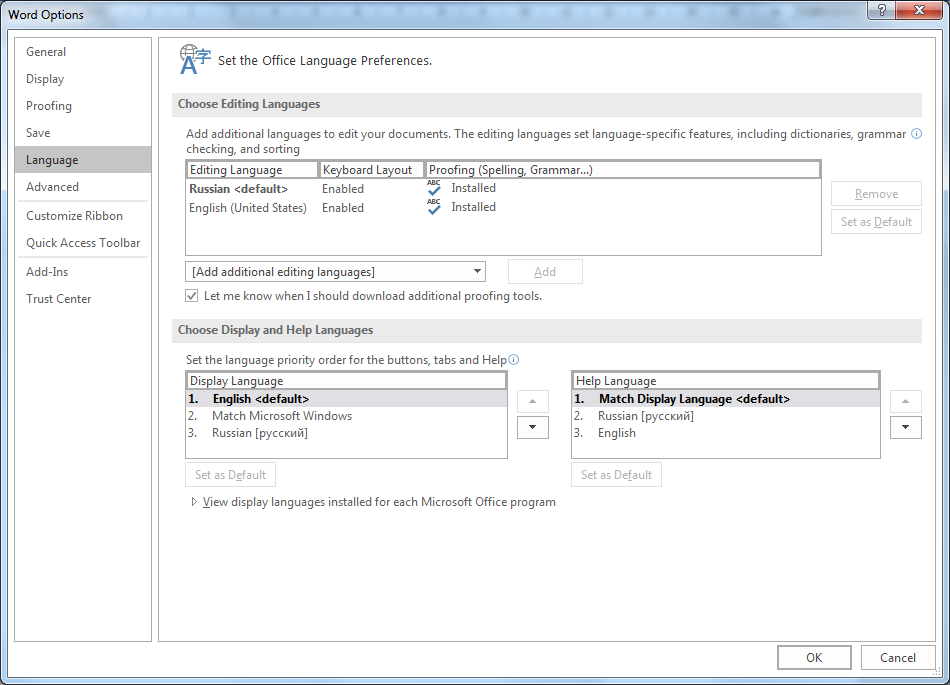Click the 'Help Language' list header
This screenshot has width=950, height=685.
pyautogui.click(x=726, y=380)
